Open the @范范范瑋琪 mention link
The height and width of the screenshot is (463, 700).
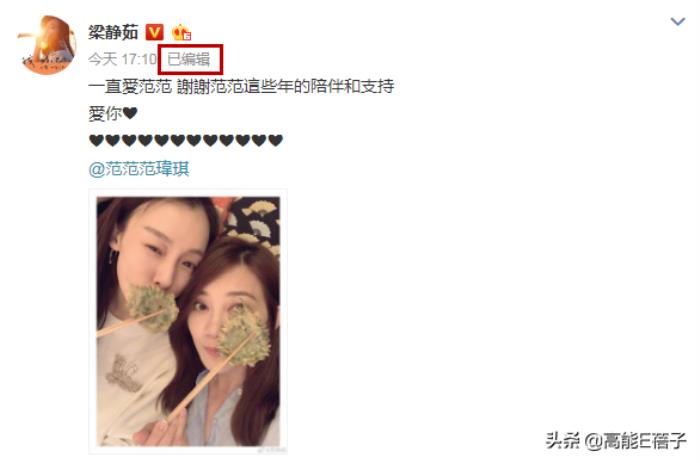(139, 169)
